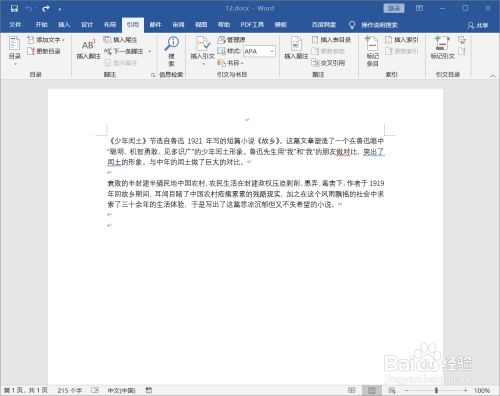Click the 100% zoom level

481,390
